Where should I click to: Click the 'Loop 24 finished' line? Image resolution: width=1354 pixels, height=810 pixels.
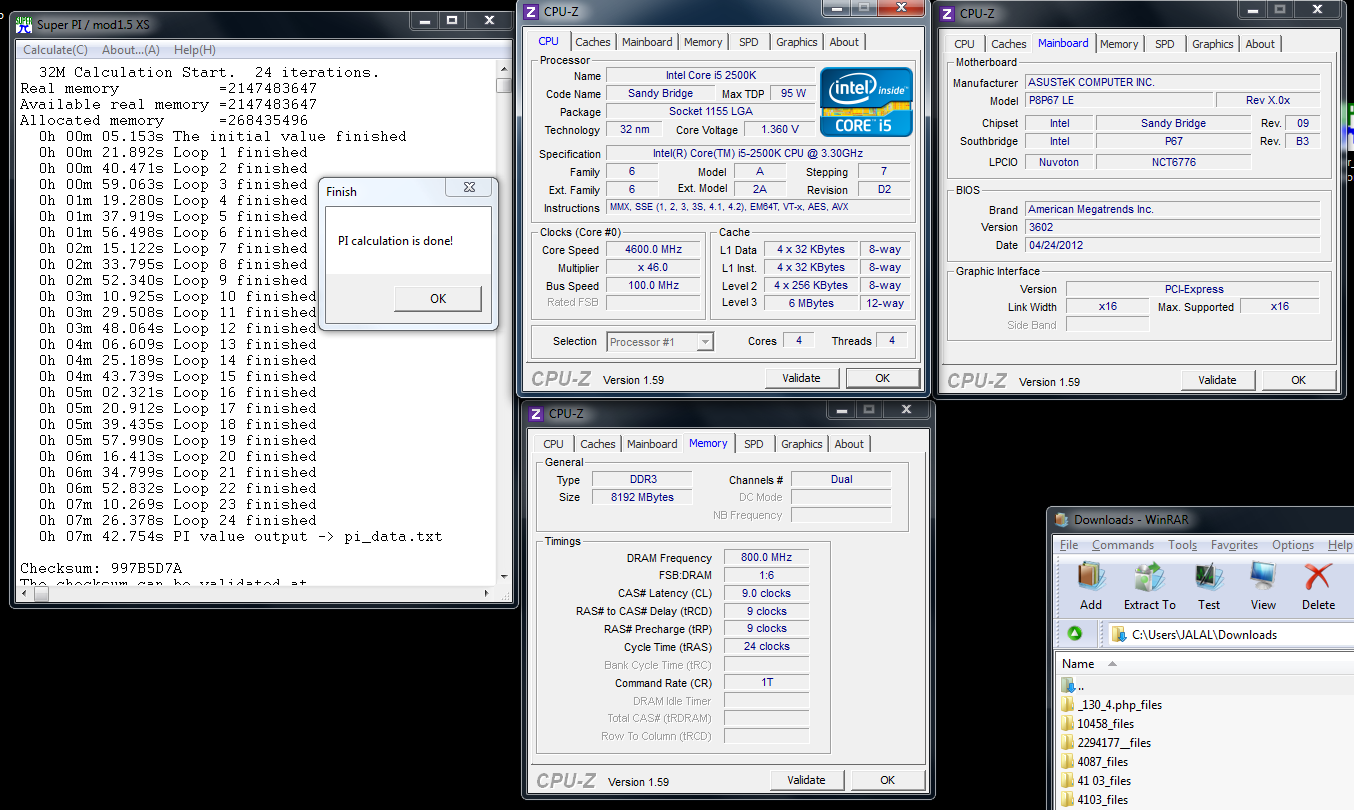tap(178, 520)
